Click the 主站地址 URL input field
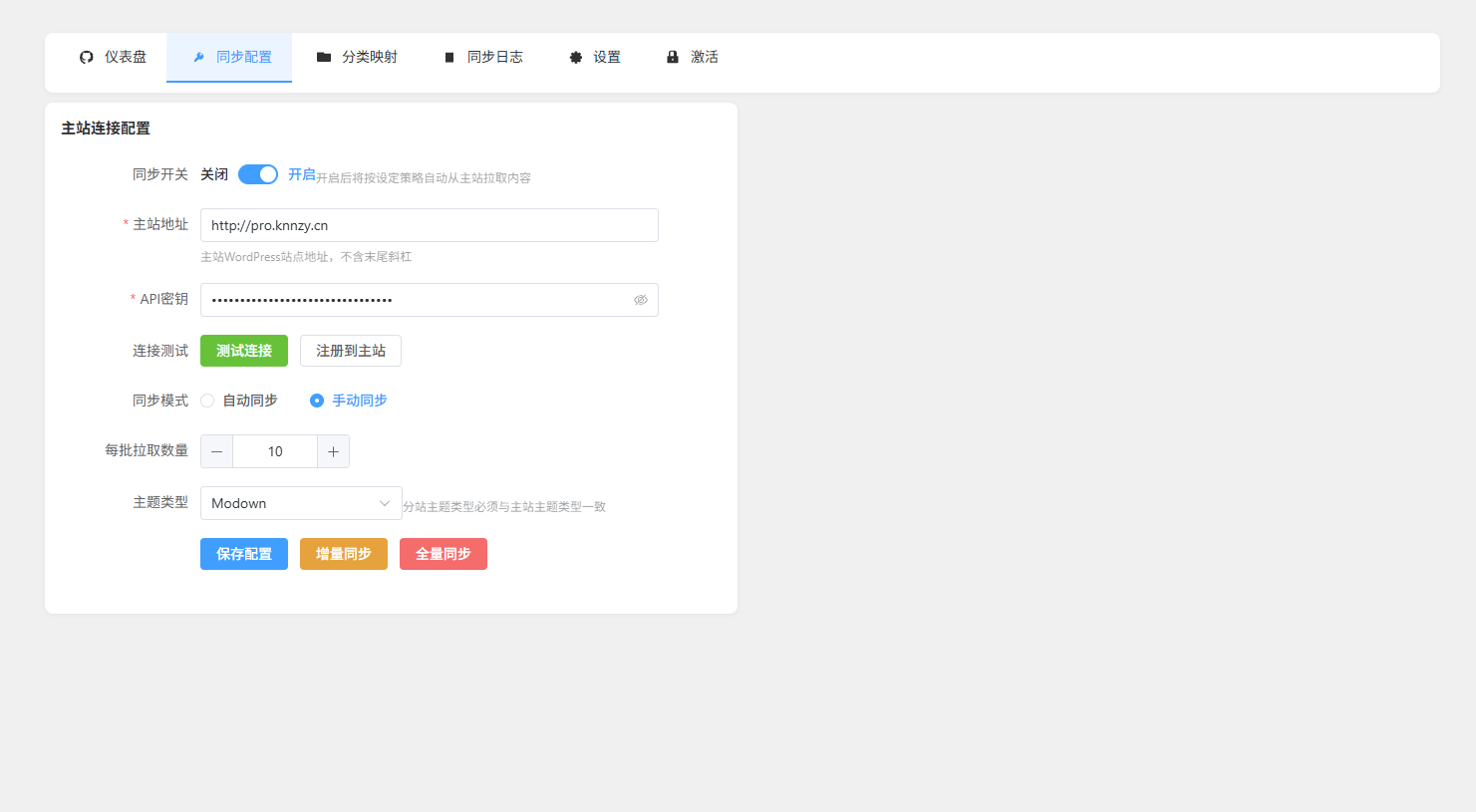 click(x=429, y=225)
